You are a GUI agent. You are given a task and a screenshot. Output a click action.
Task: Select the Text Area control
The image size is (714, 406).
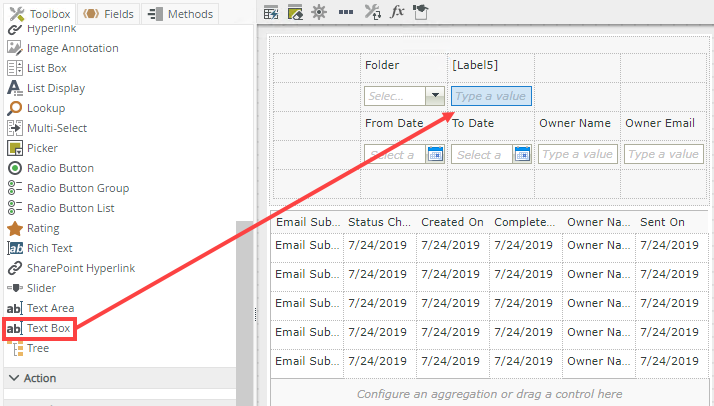(41, 309)
